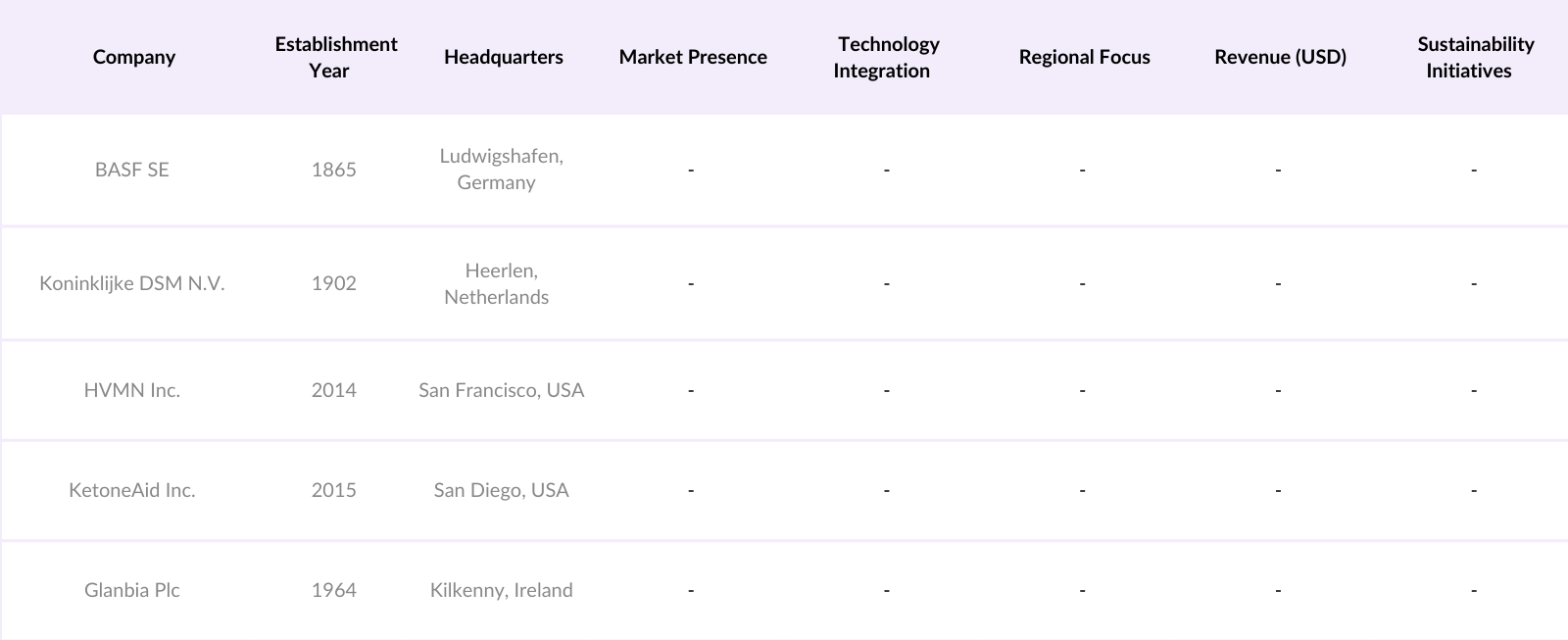
Task: Click the Establishment Year column header
Action: (x=335, y=57)
